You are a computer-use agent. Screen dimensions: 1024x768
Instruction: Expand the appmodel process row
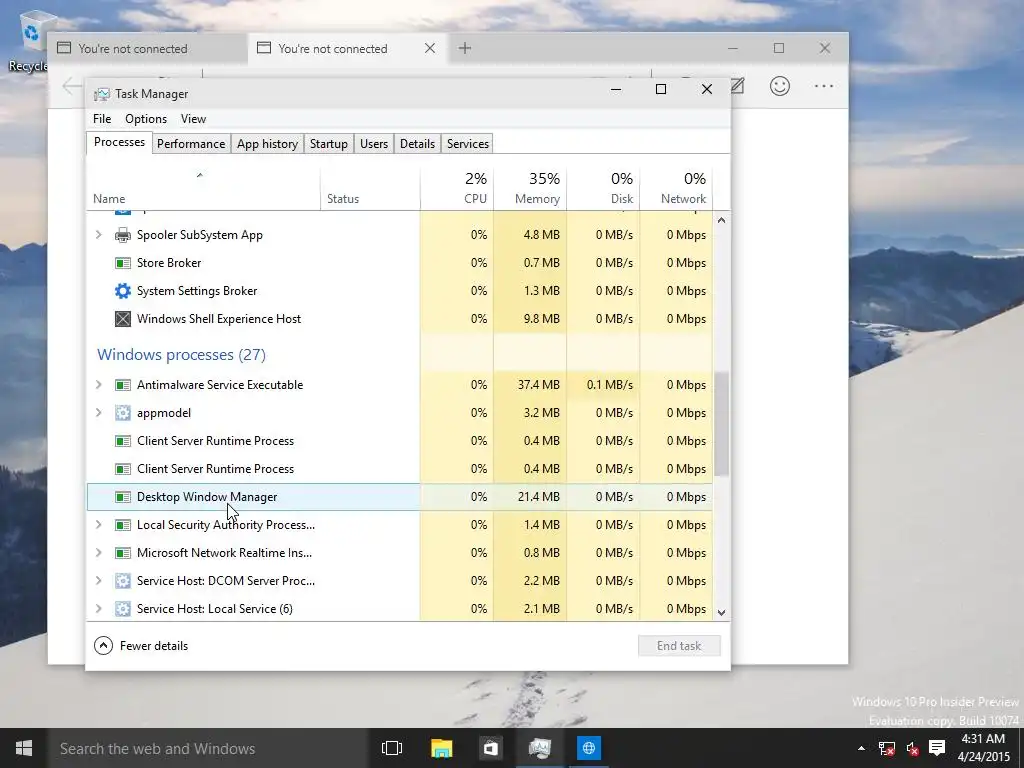(99, 413)
